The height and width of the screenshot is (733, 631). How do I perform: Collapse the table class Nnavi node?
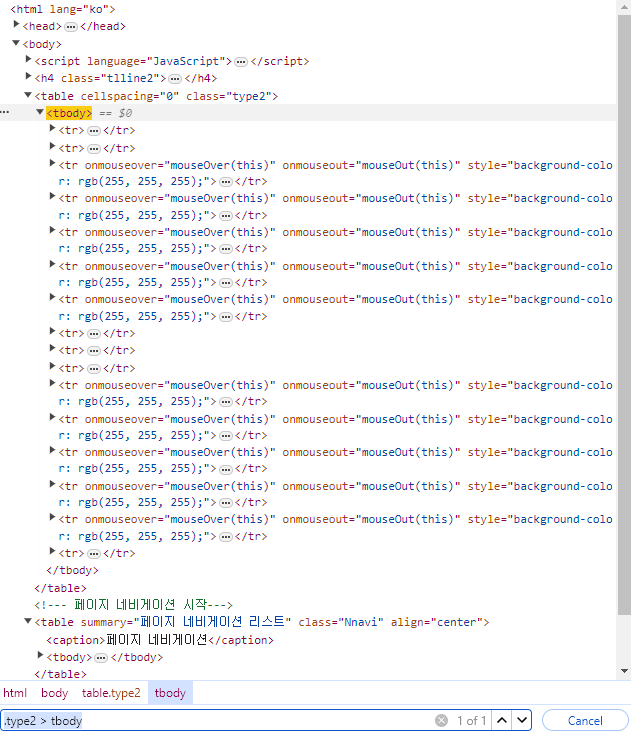[x=28, y=621]
